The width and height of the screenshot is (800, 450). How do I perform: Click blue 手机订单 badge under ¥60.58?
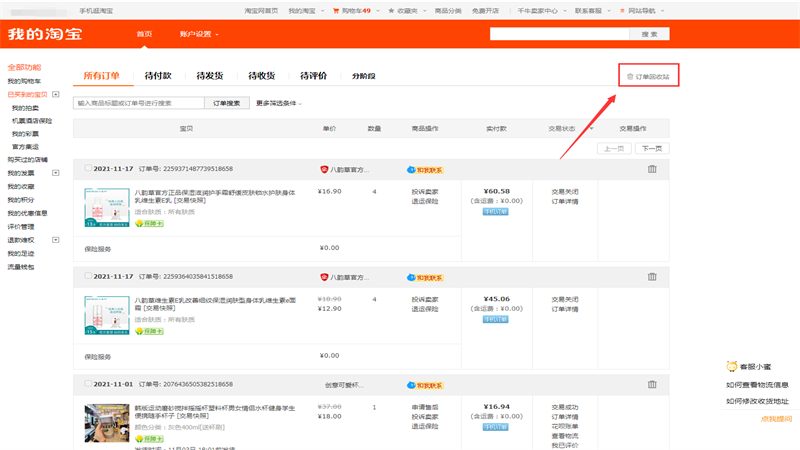495,212
